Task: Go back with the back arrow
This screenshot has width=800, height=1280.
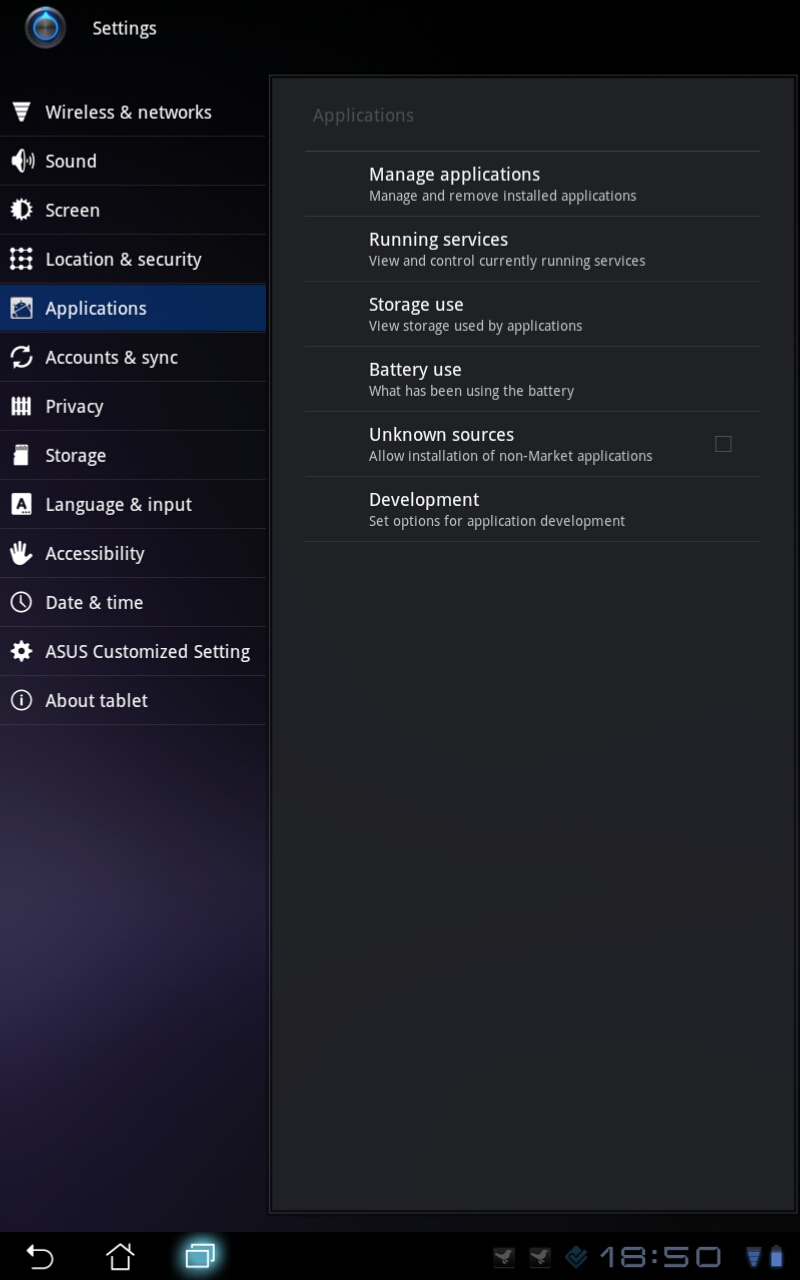Action: [40, 1256]
